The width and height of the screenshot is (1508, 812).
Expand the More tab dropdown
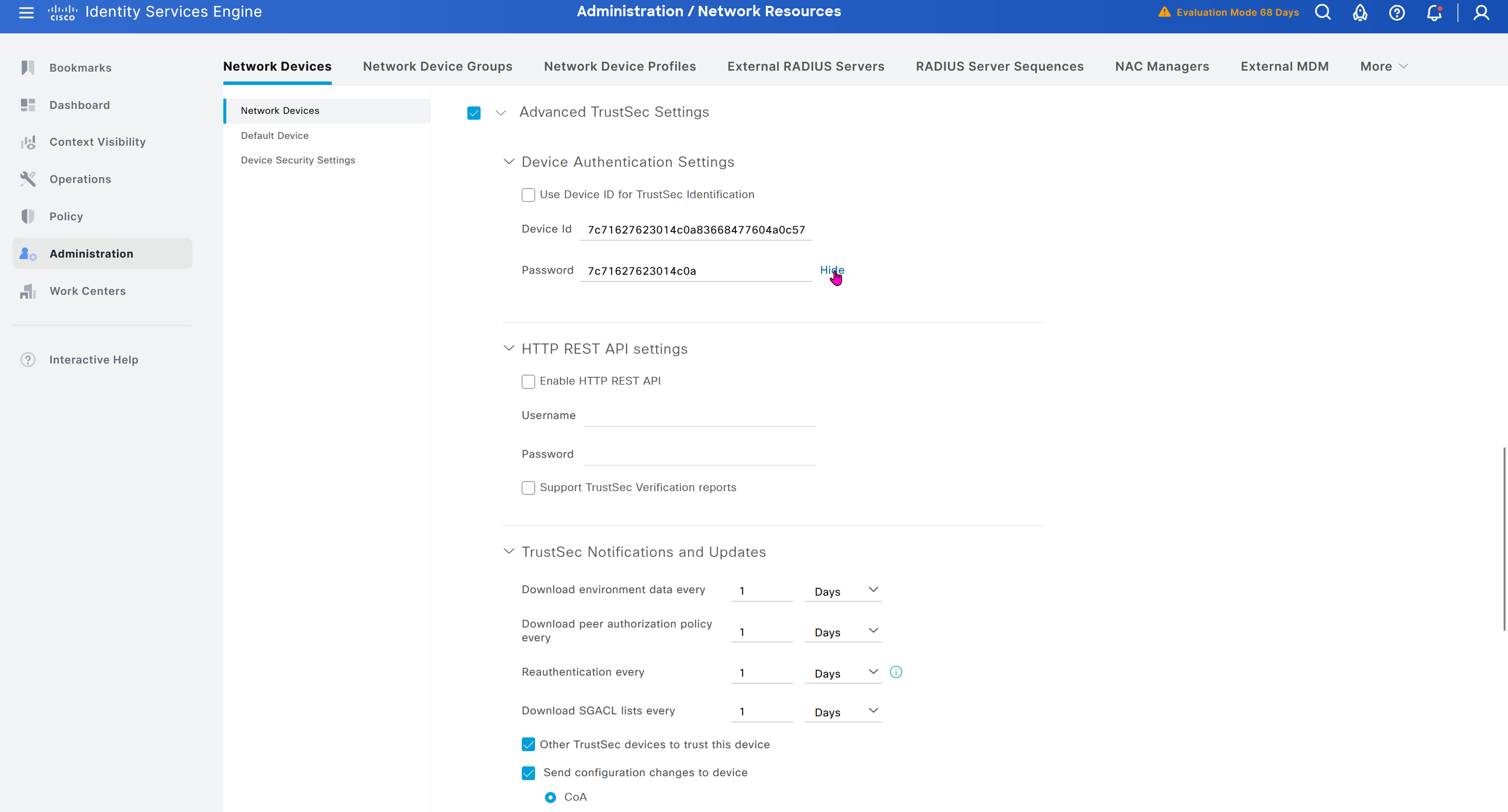pyautogui.click(x=1384, y=66)
